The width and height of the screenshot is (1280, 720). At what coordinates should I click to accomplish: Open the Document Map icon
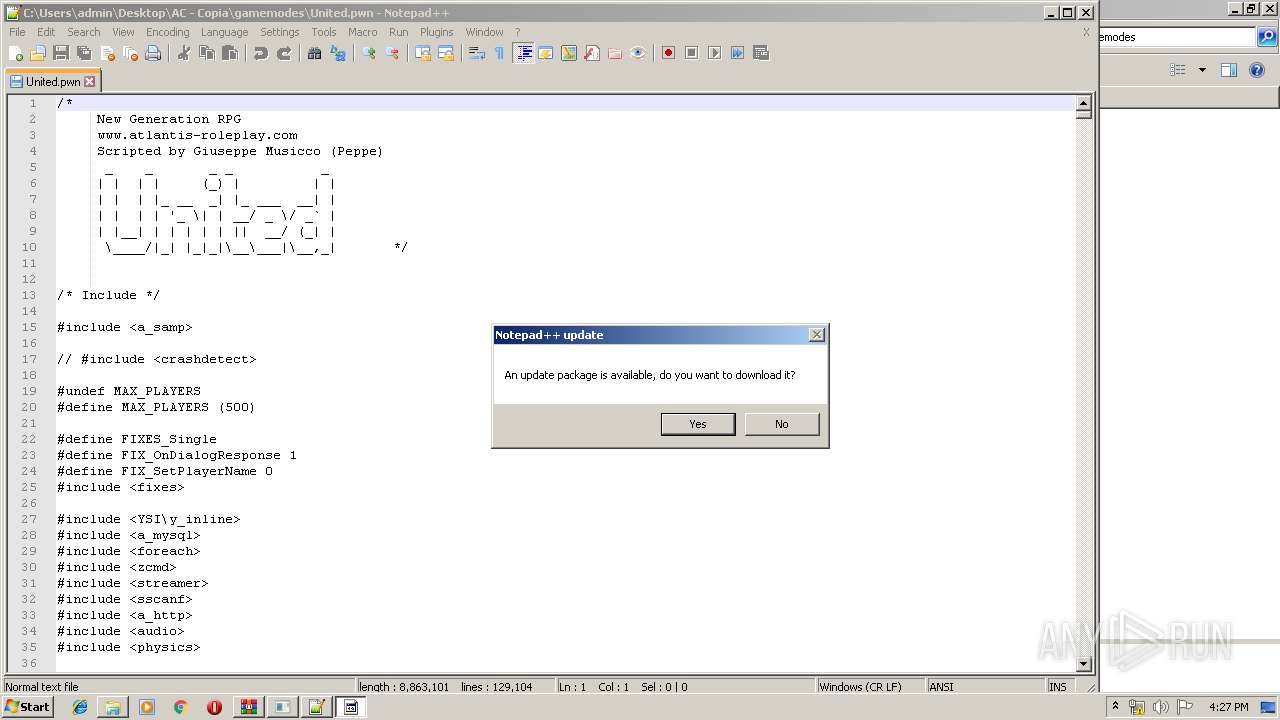[569, 53]
